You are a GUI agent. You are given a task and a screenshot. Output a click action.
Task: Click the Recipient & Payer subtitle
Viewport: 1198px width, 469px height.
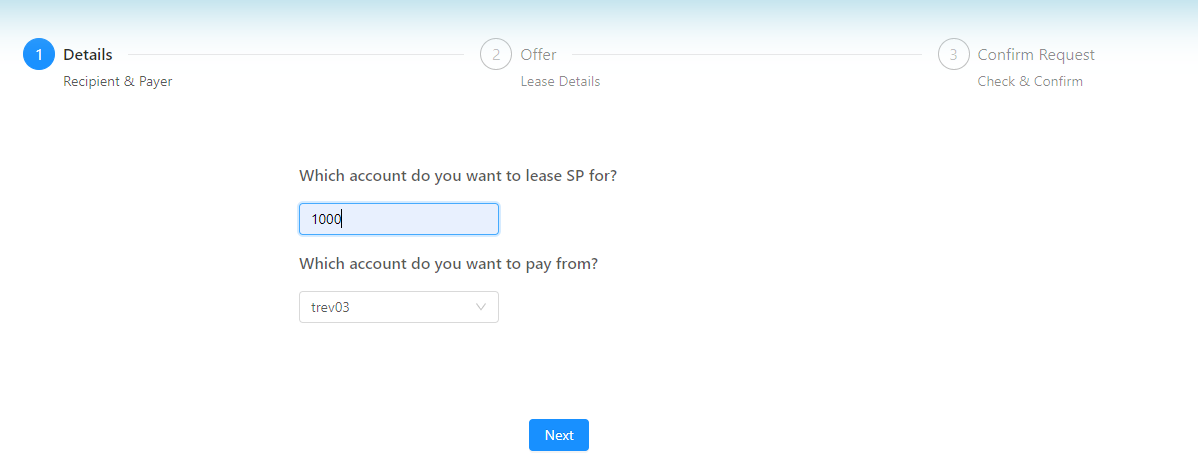click(118, 82)
